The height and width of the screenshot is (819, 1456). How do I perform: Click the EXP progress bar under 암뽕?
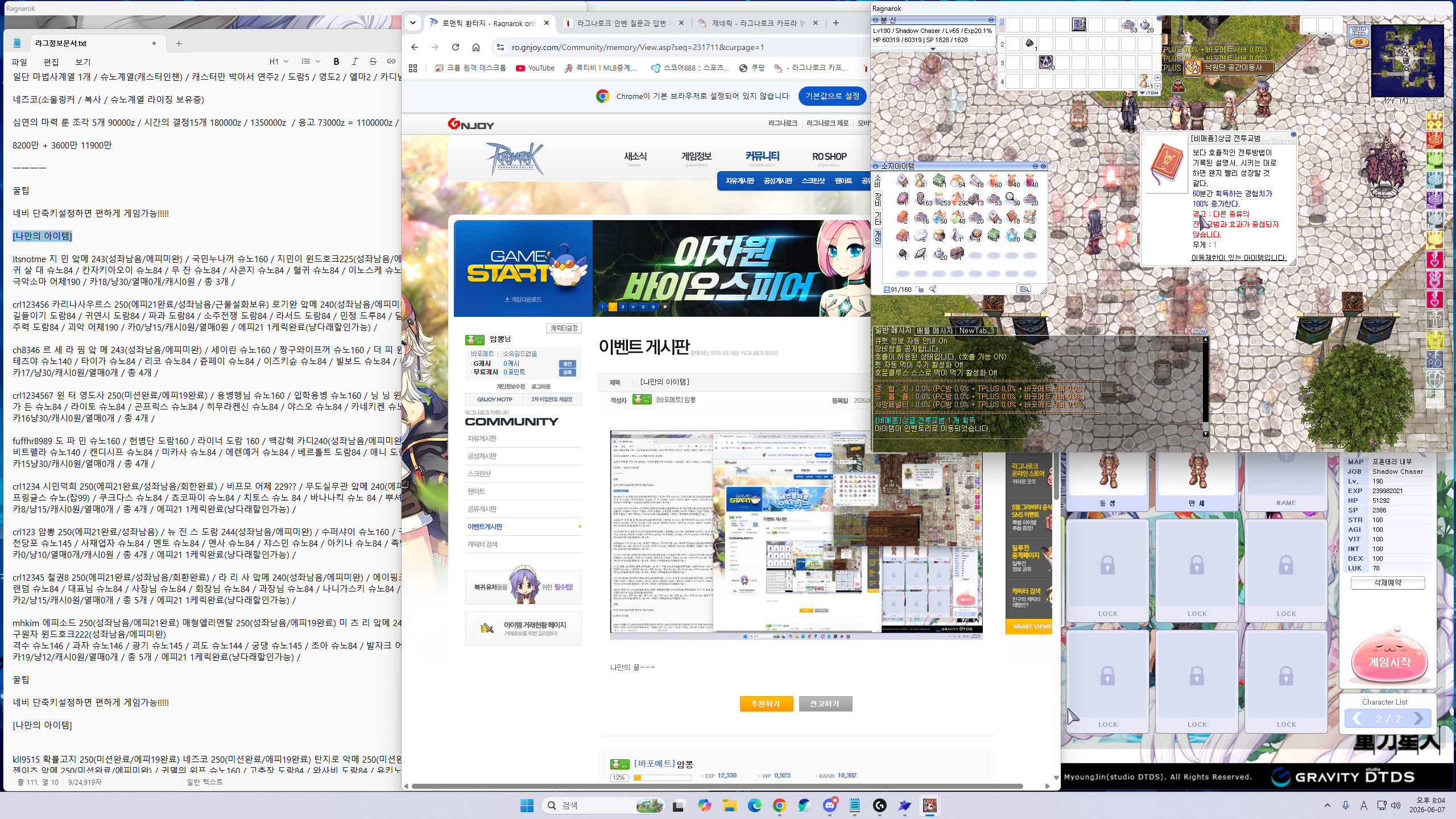pyautogui.click(x=662, y=777)
